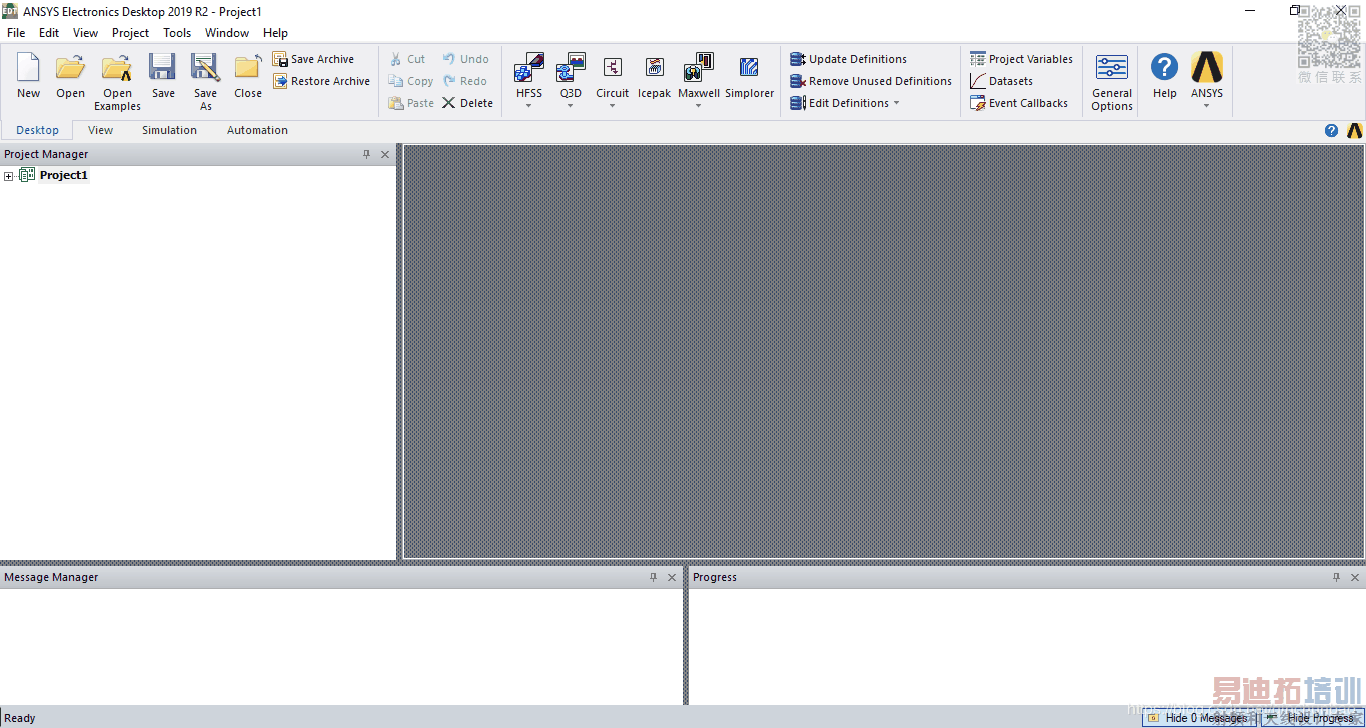This screenshot has width=1366, height=728.
Task: Close the Project Manager panel
Action: [x=385, y=154]
